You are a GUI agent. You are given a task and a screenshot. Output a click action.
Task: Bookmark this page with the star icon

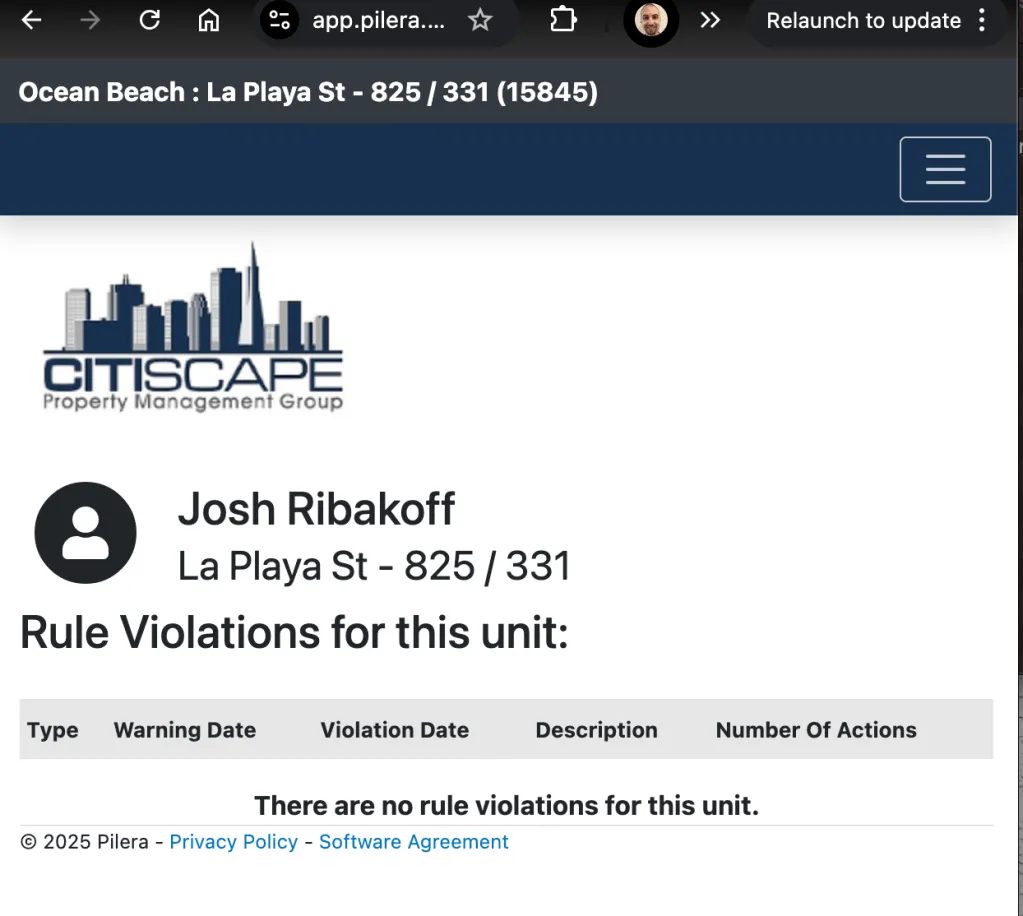click(x=480, y=20)
